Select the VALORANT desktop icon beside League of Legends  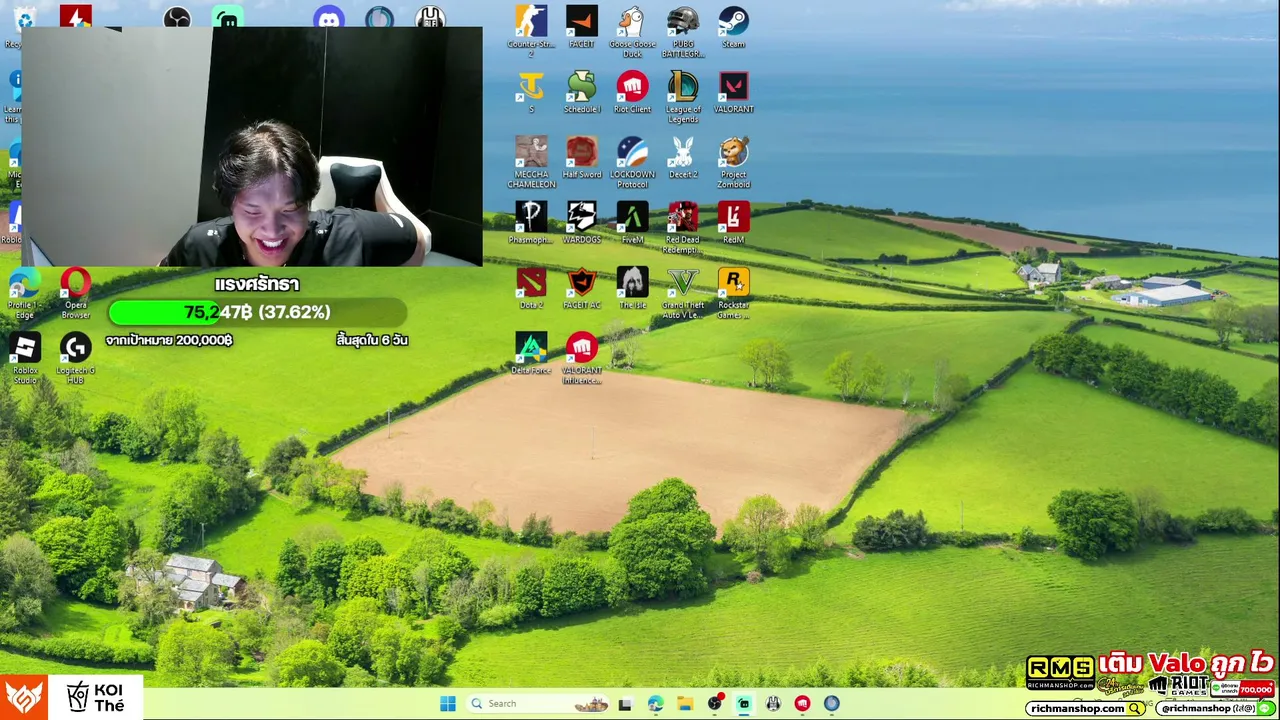(x=733, y=91)
